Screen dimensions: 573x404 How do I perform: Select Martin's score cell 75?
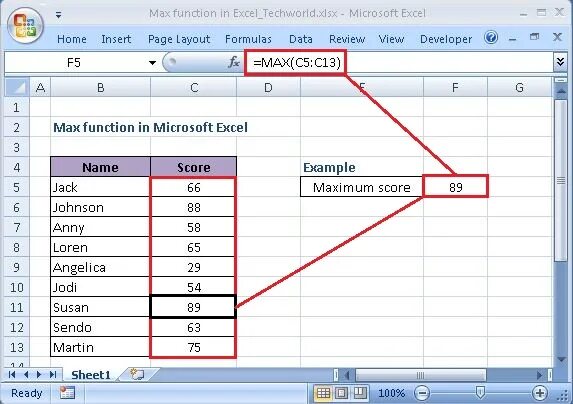194,347
